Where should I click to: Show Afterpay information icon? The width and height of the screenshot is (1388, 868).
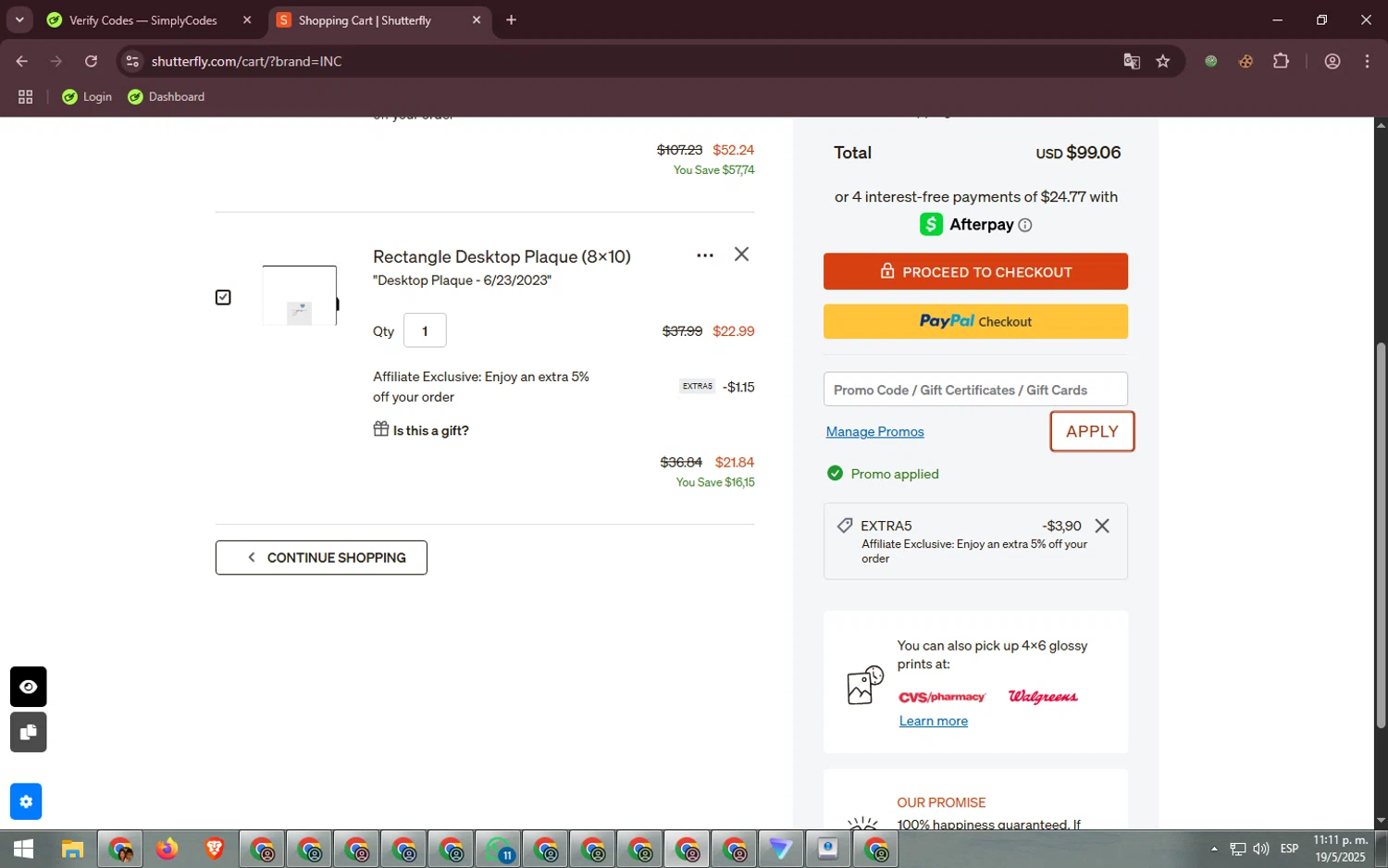point(1025,225)
